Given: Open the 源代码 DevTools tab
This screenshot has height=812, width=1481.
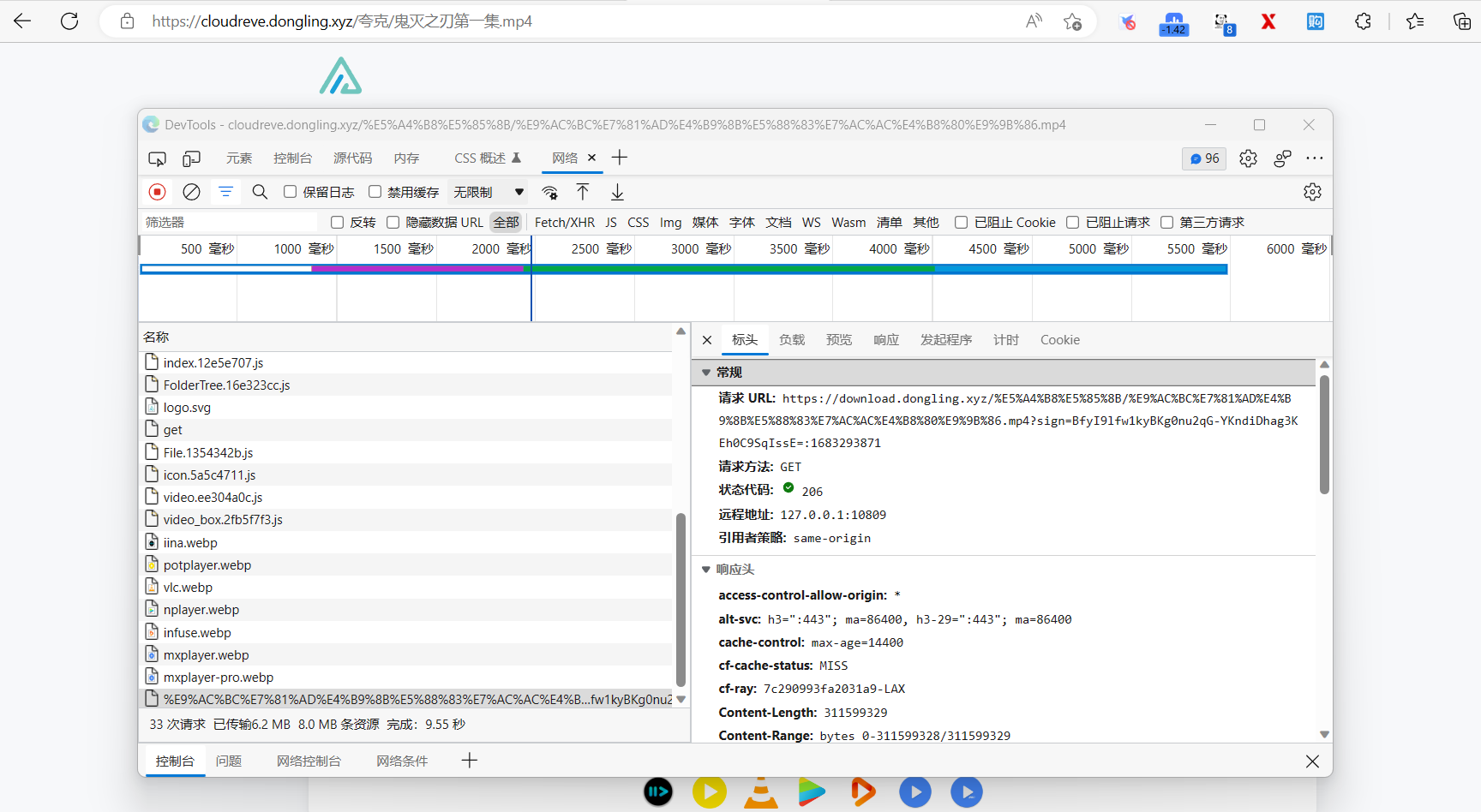Looking at the screenshot, I should pyautogui.click(x=352, y=158).
